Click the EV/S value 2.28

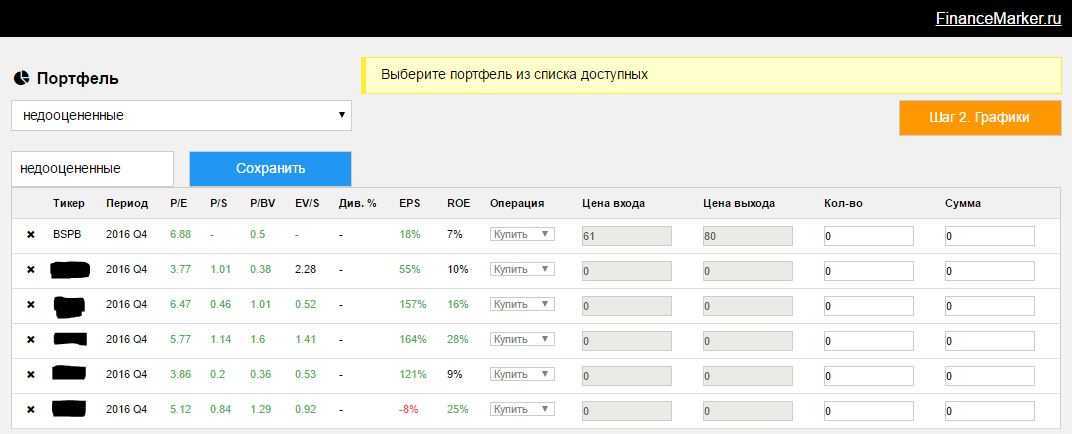(x=306, y=269)
